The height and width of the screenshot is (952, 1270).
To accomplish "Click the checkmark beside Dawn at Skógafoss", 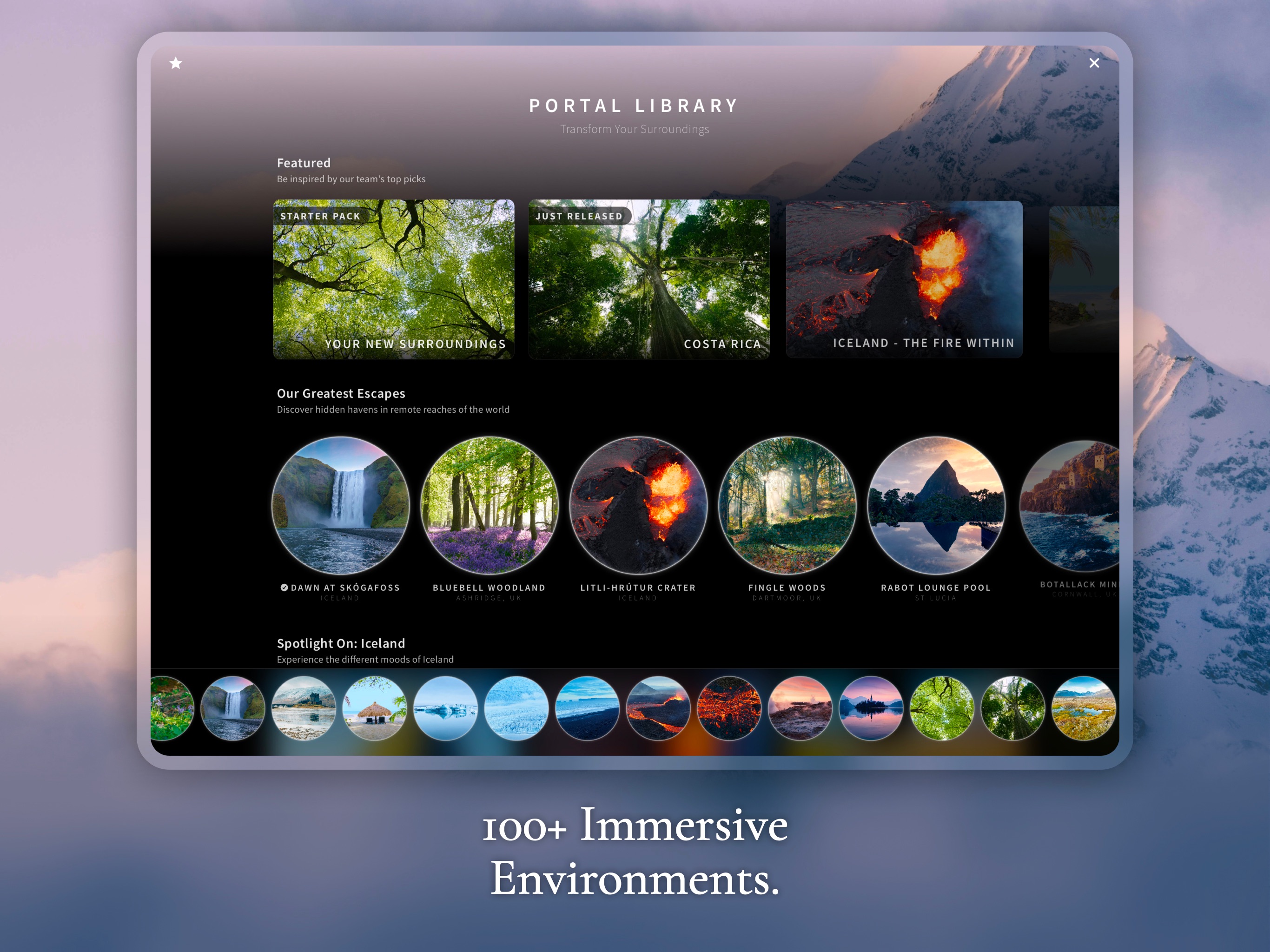I will 284,588.
